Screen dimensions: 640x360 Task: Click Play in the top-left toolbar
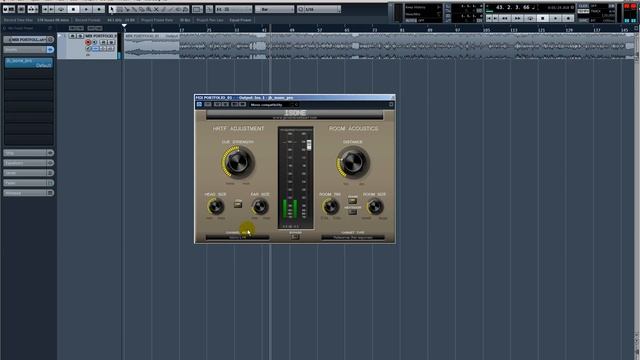coord(86,9)
